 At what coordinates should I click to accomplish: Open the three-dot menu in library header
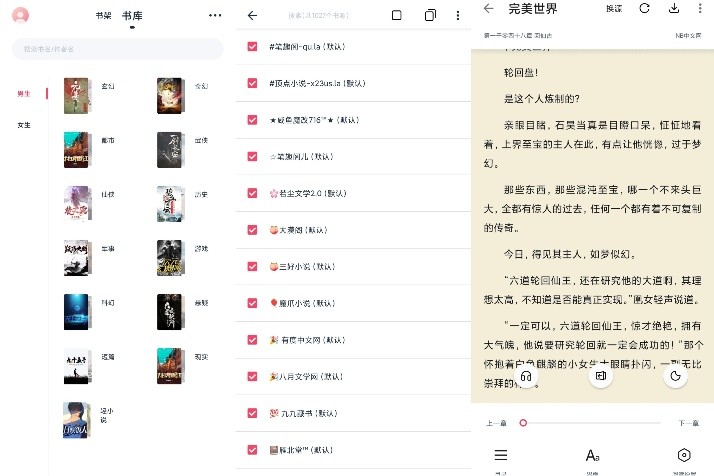tap(215, 15)
